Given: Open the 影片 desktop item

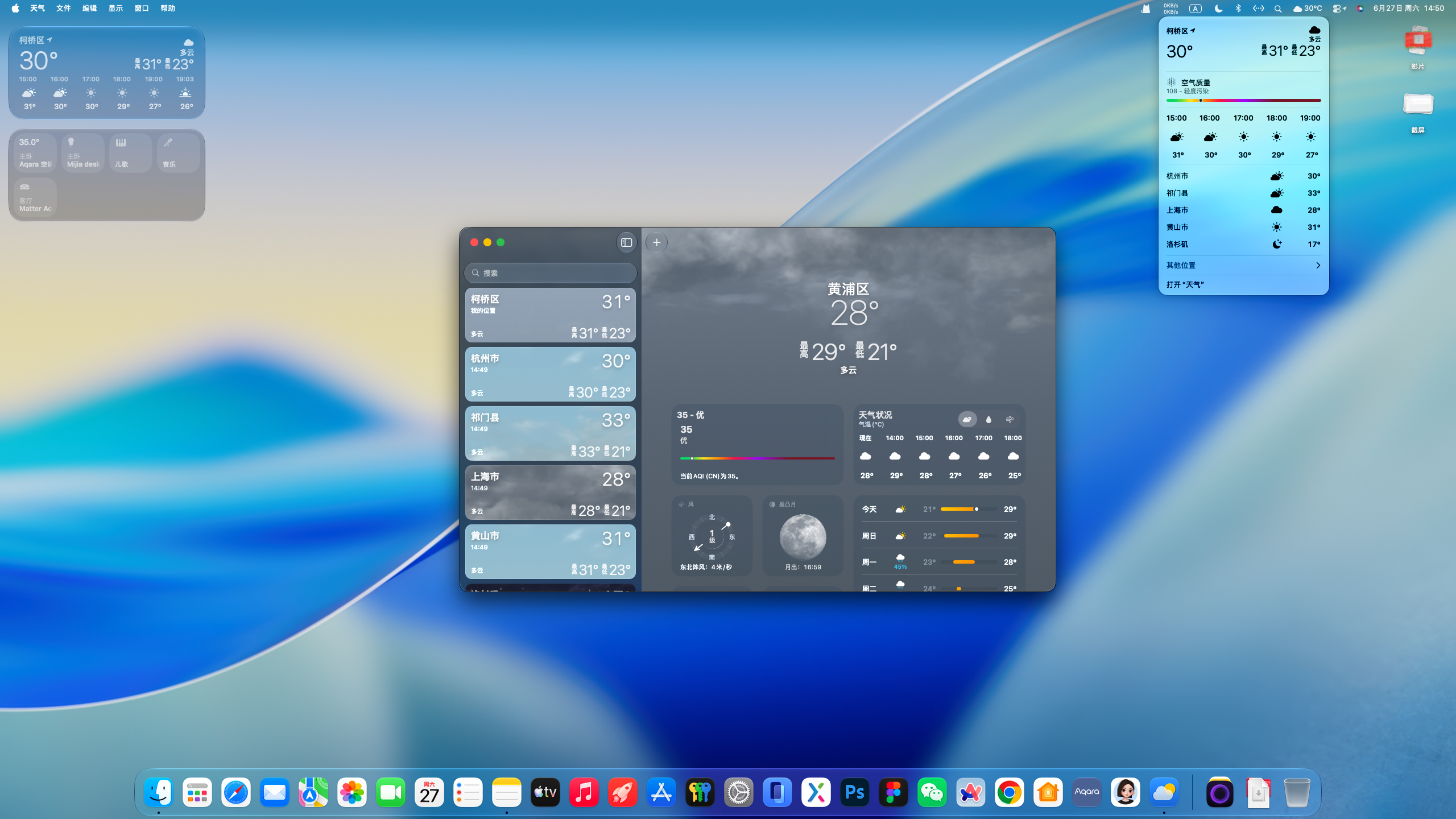Looking at the screenshot, I should coord(1418,47).
